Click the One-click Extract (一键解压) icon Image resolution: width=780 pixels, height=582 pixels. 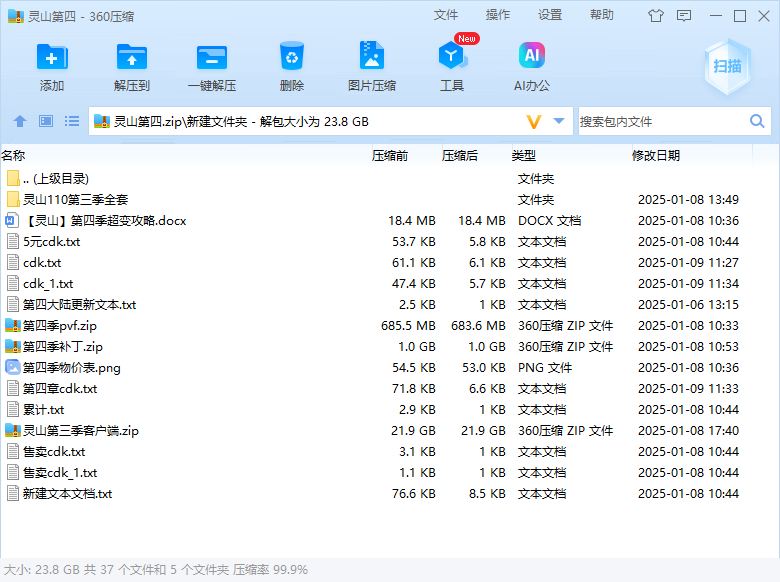[x=212, y=58]
